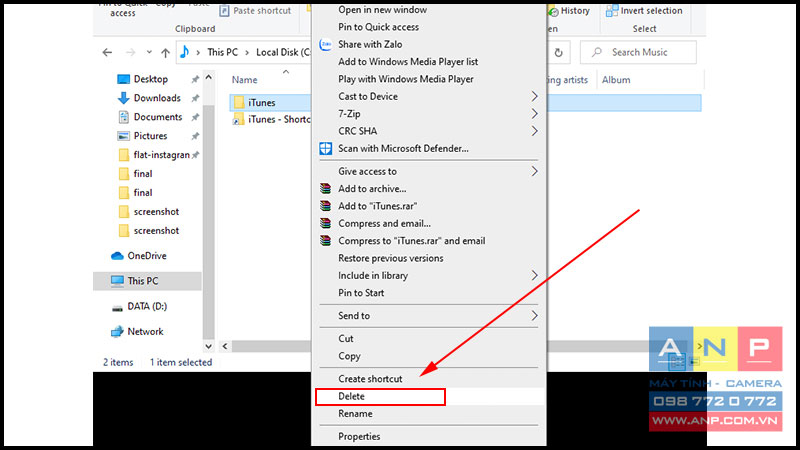Click the sidebar scrollbar up arrow
Screen dimensions: 800x450
click(208, 78)
